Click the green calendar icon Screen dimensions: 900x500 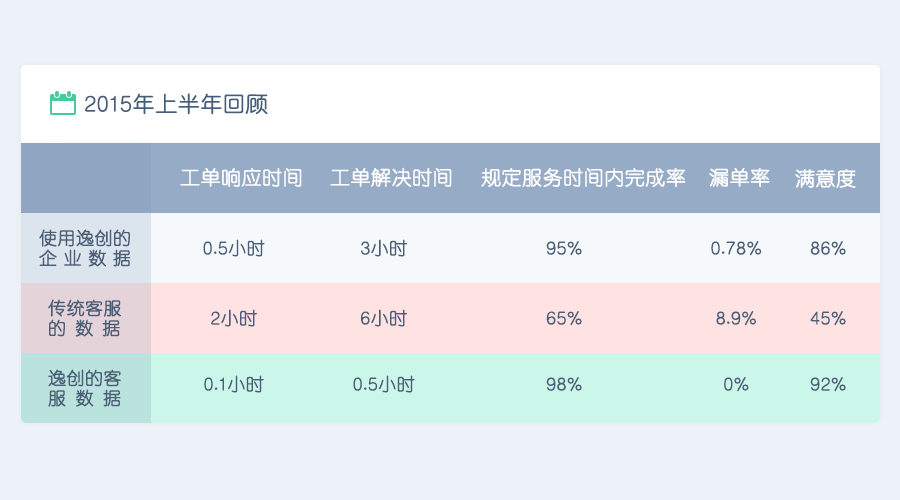tap(63, 103)
